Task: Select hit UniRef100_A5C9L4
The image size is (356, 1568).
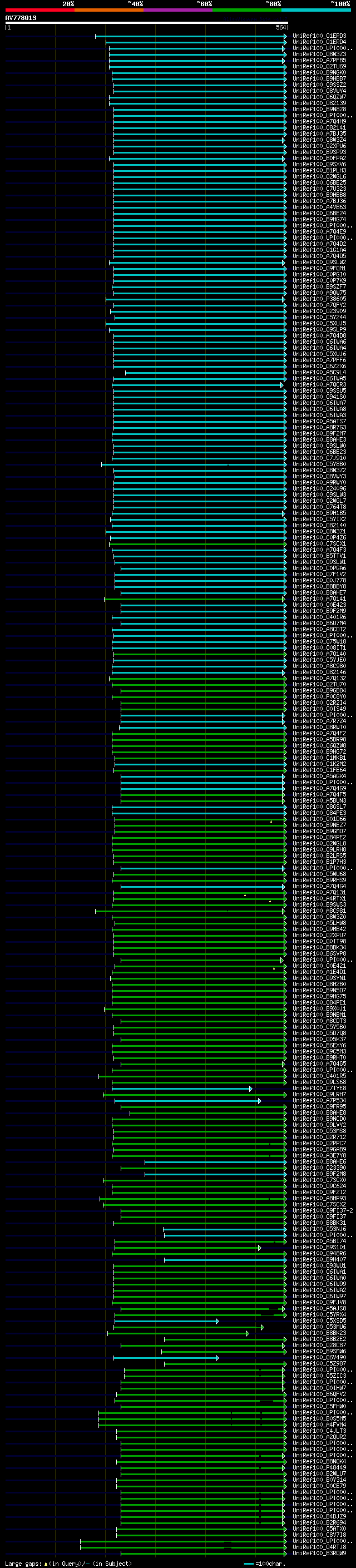Action: (x=319, y=373)
